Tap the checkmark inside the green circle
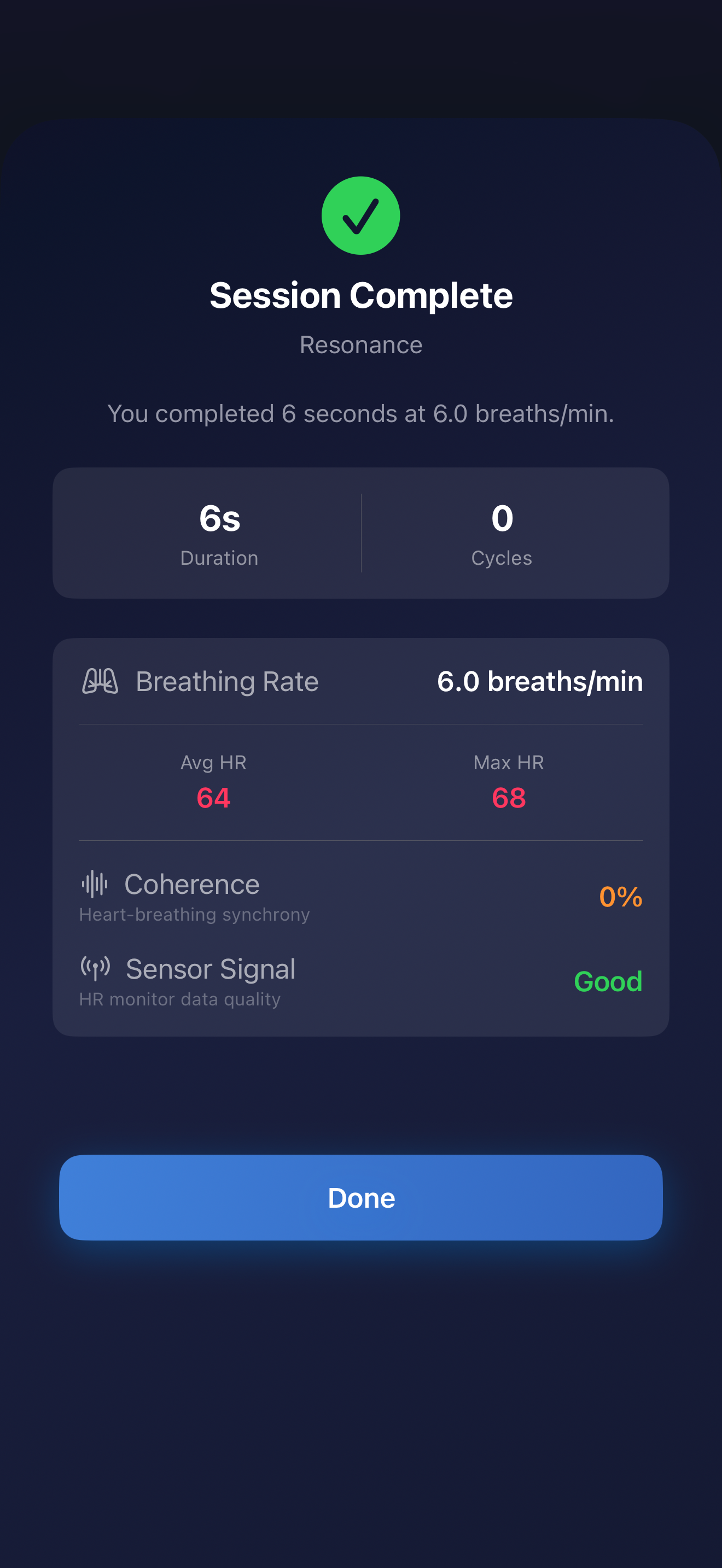 click(361, 216)
